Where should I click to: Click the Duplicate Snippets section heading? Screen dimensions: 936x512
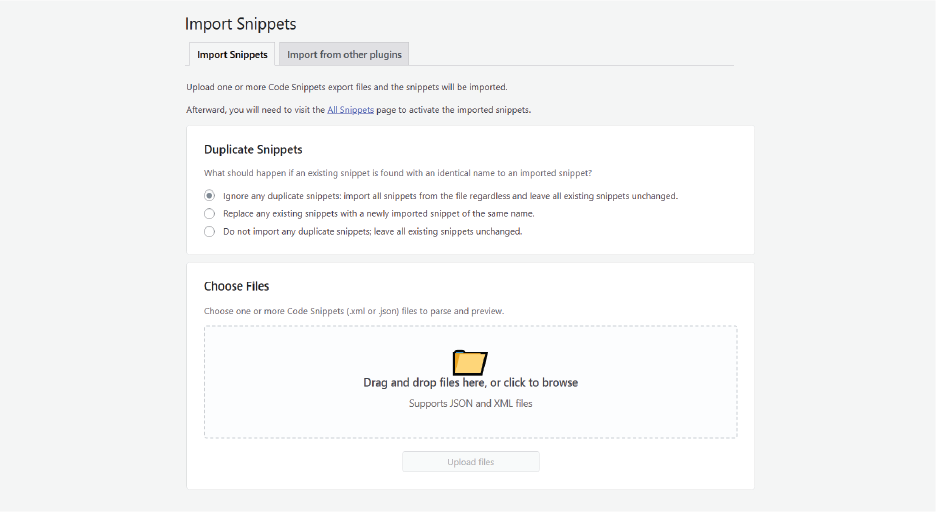click(253, 150)
